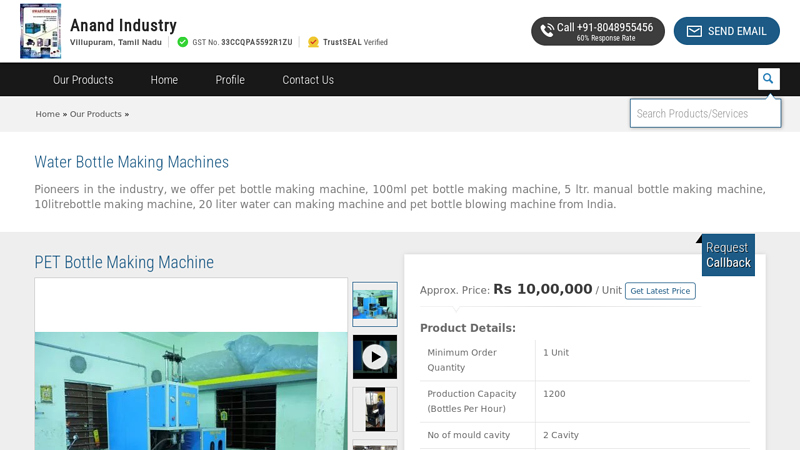Click the phone icon in the Call button
This screenshot has height=450, width=800.
point(547,31)
